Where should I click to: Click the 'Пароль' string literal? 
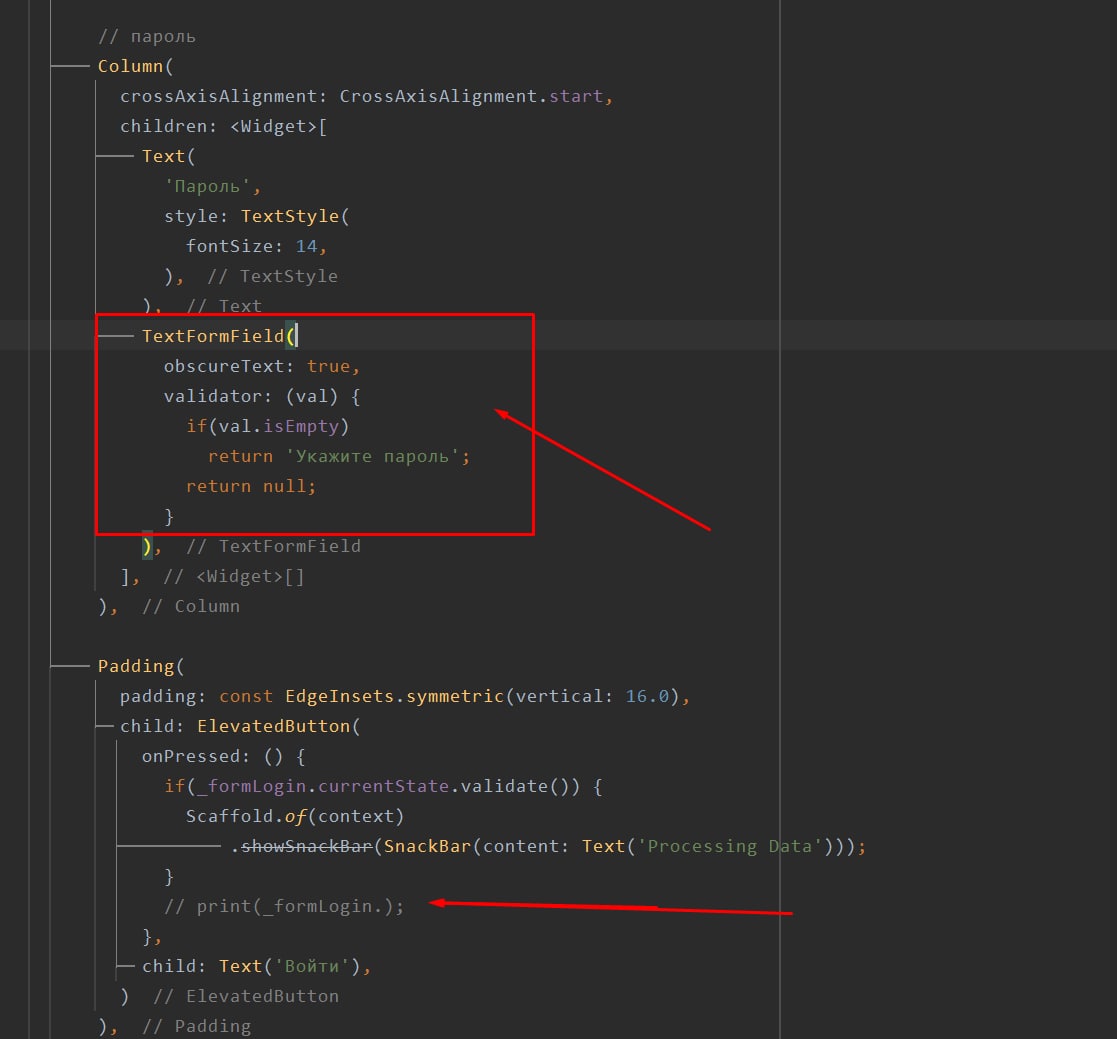click(x=207, y=187)
